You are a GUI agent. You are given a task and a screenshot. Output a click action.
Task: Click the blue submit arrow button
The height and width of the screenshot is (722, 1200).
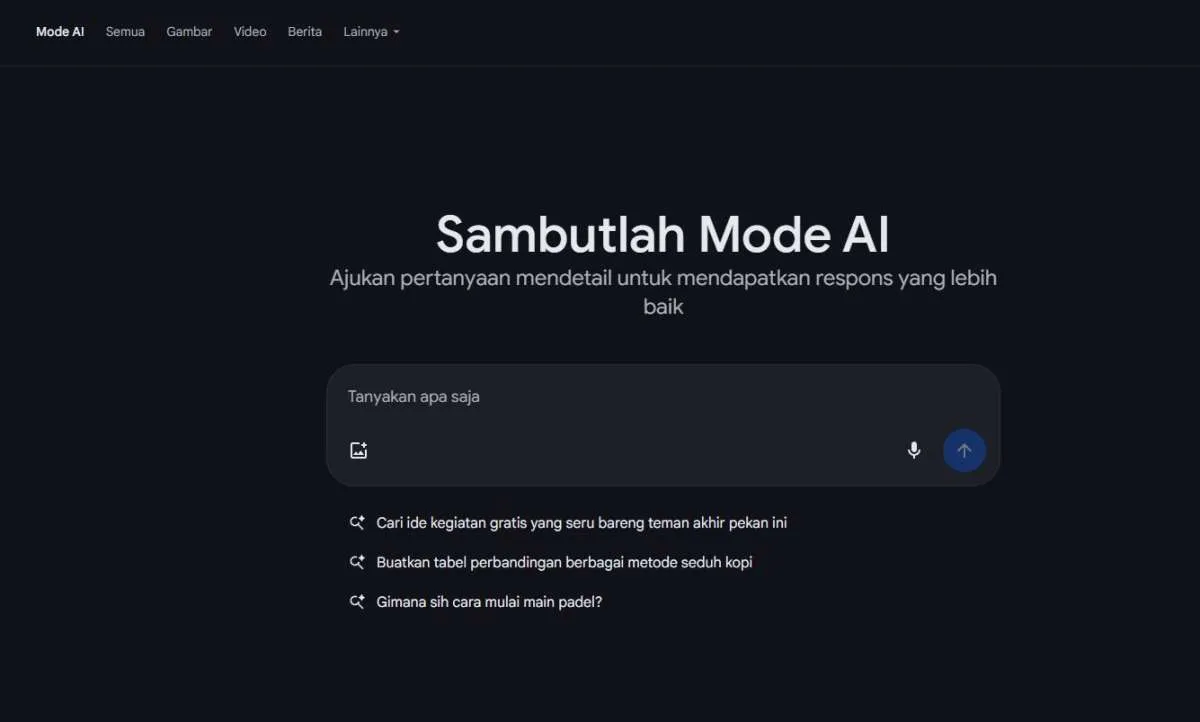point(963,450)
